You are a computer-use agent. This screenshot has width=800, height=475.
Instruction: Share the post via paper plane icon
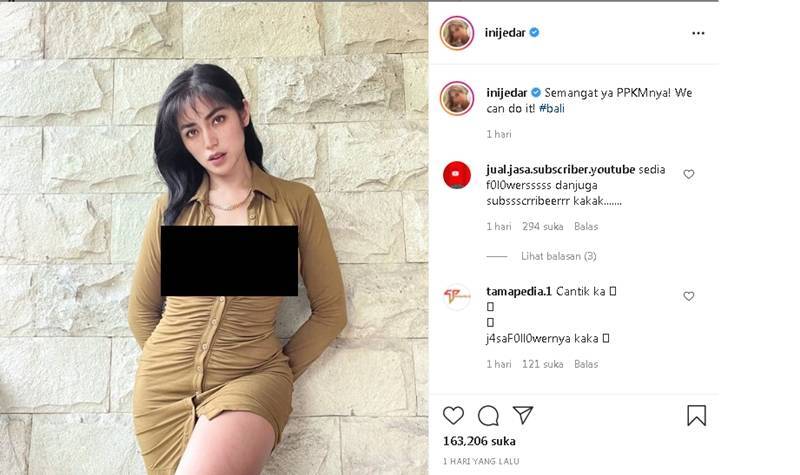(x=523, y=415)
